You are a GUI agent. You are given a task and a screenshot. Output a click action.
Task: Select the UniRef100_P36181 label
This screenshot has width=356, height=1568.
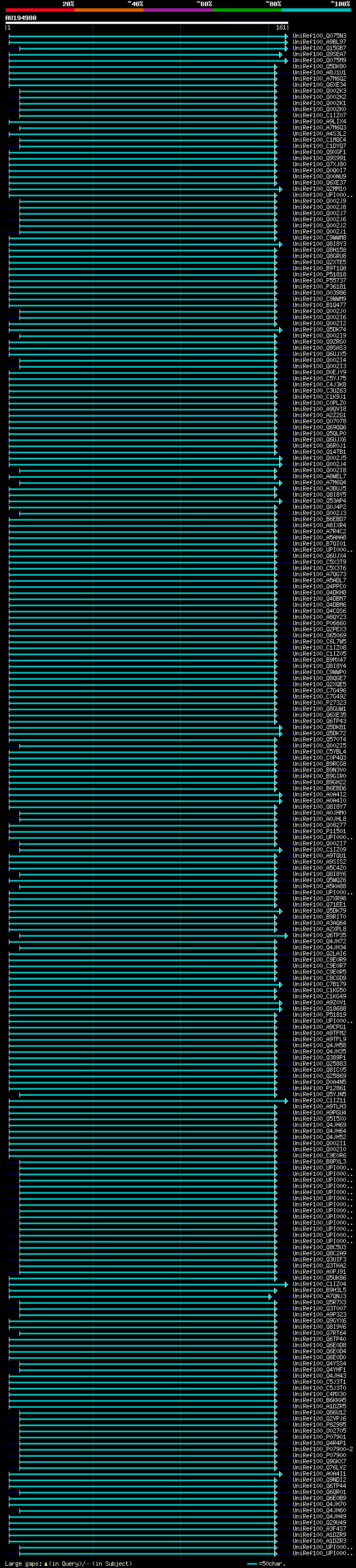(x=319, y=286)
